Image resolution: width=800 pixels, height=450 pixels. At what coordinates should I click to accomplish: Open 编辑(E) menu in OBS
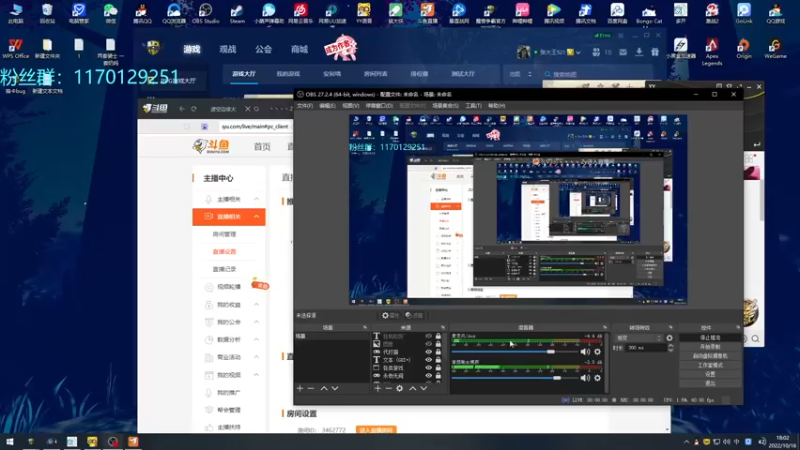click(x=327, y=106)
